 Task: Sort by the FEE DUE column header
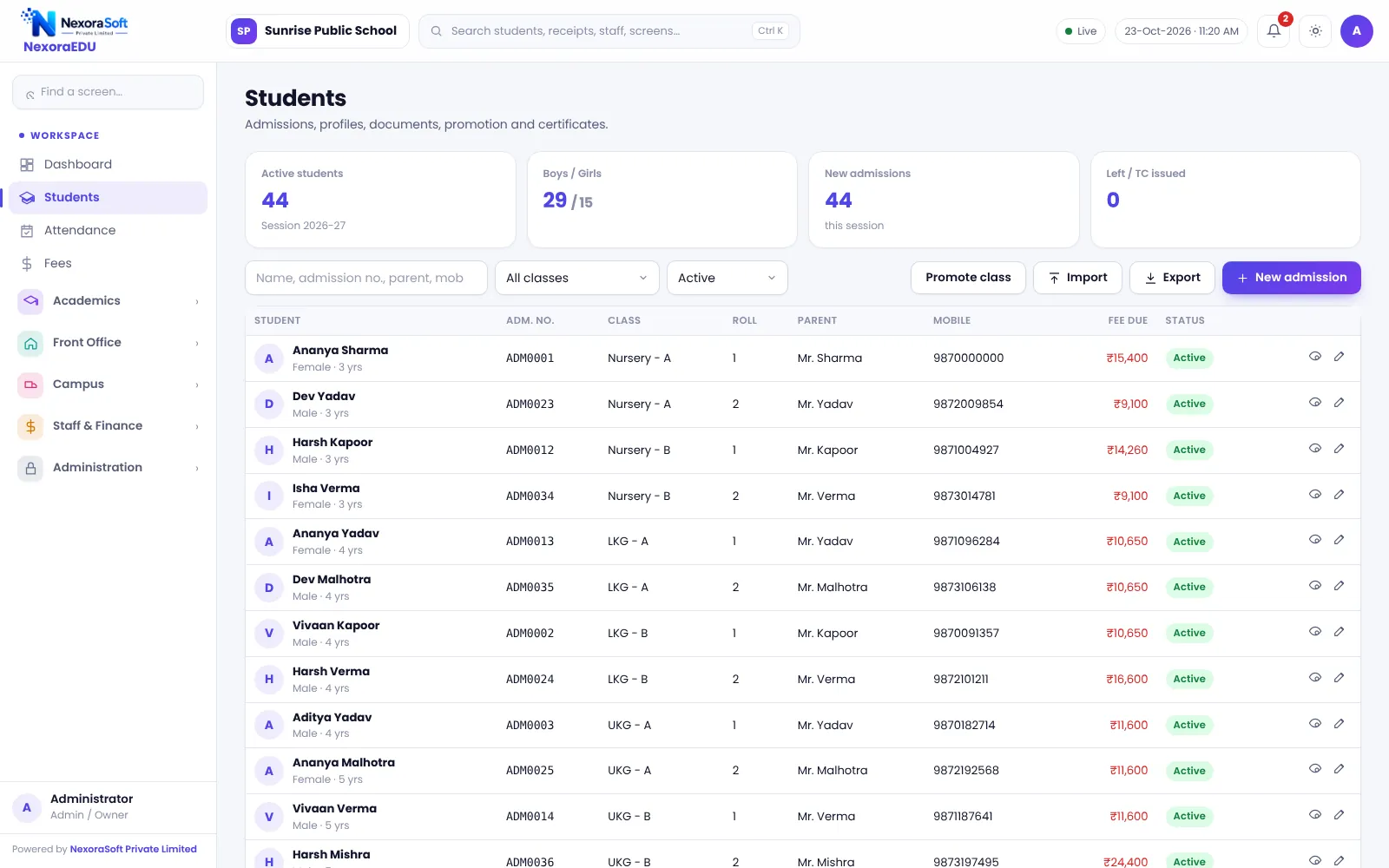pos(1128,321)
